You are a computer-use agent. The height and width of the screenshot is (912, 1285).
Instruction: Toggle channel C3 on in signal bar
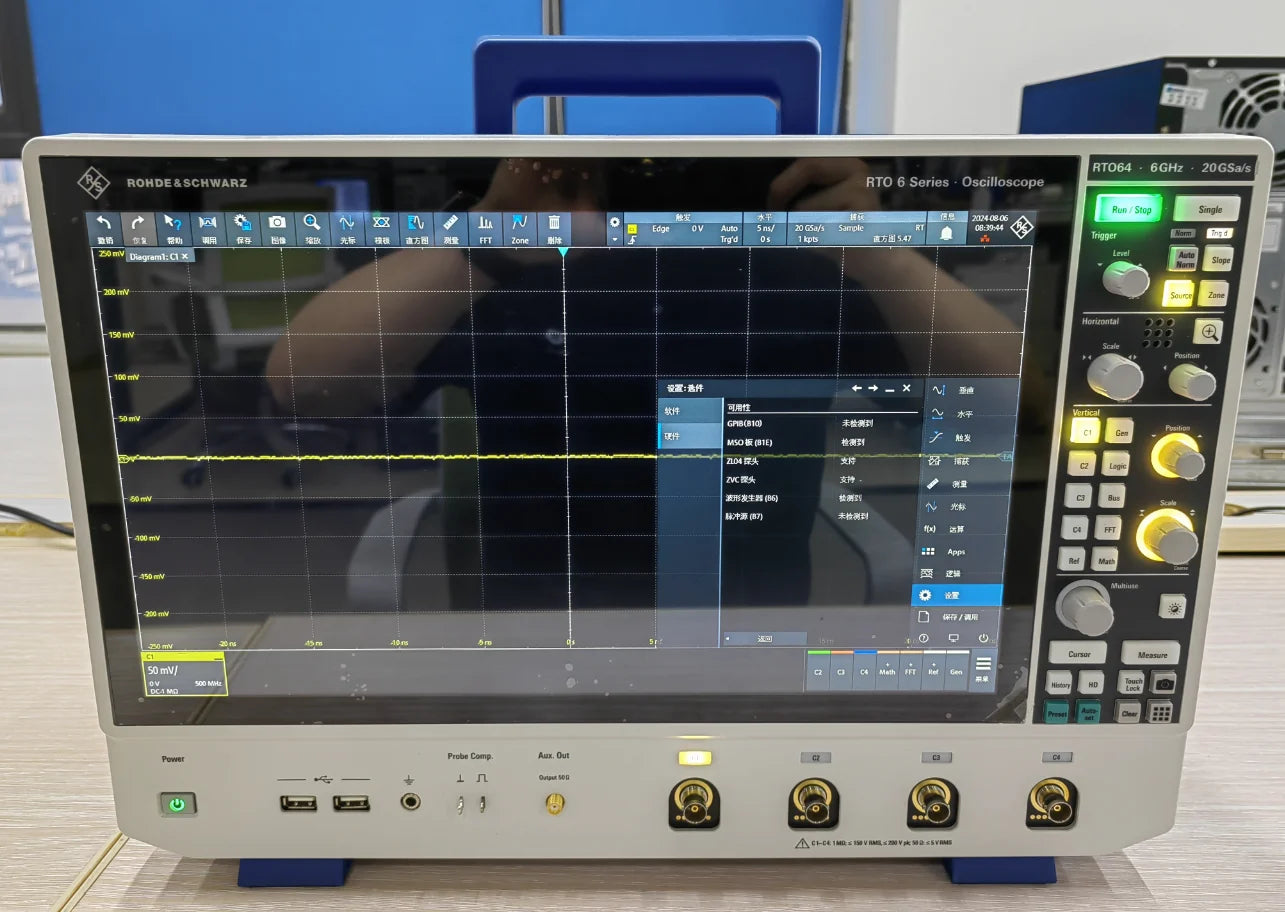coord(841,671)
